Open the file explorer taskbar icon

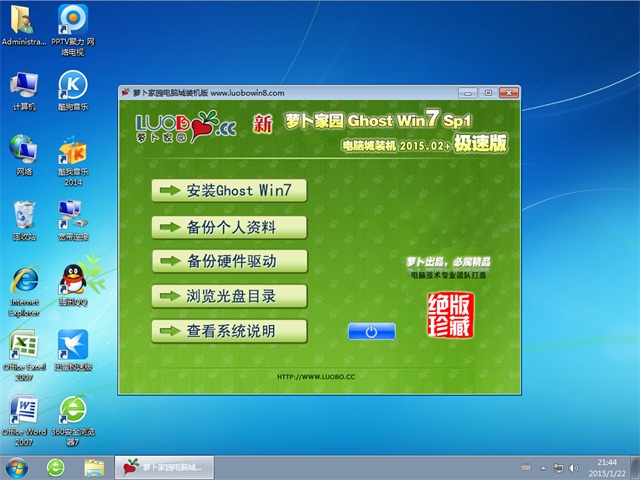pos(94,467)
